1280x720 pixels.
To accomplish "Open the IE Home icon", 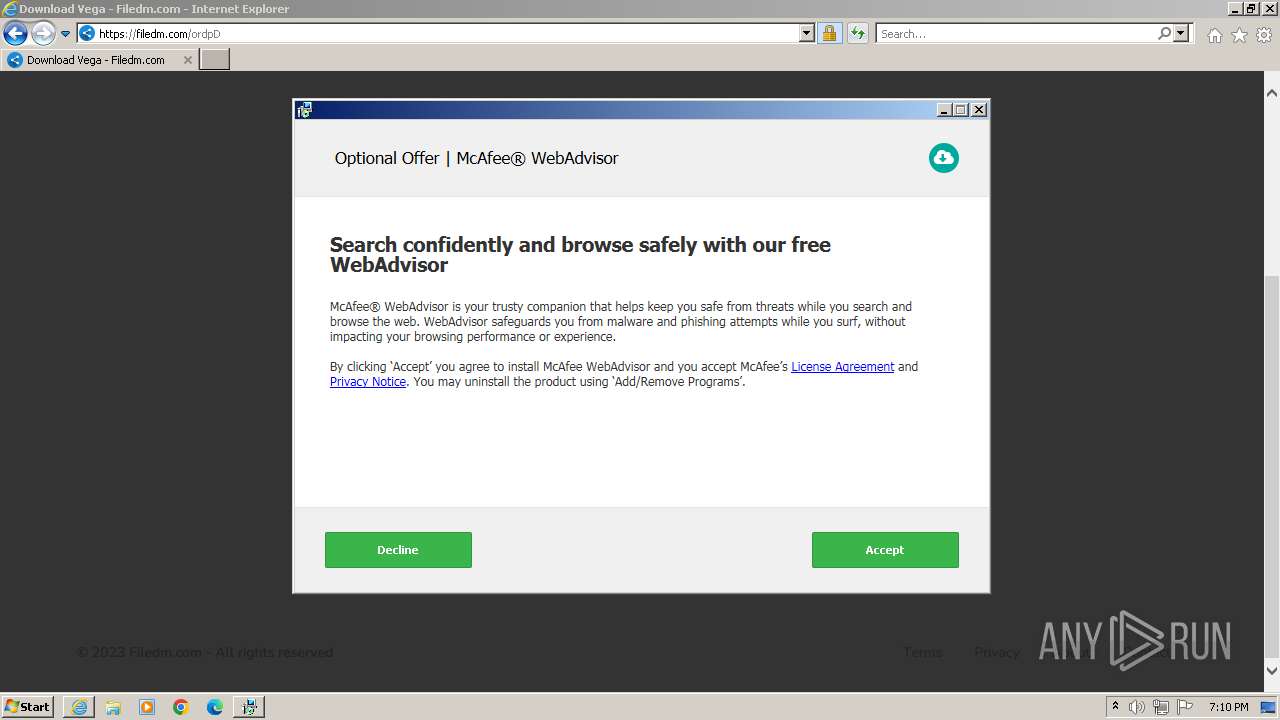I will pos(1214,35).
